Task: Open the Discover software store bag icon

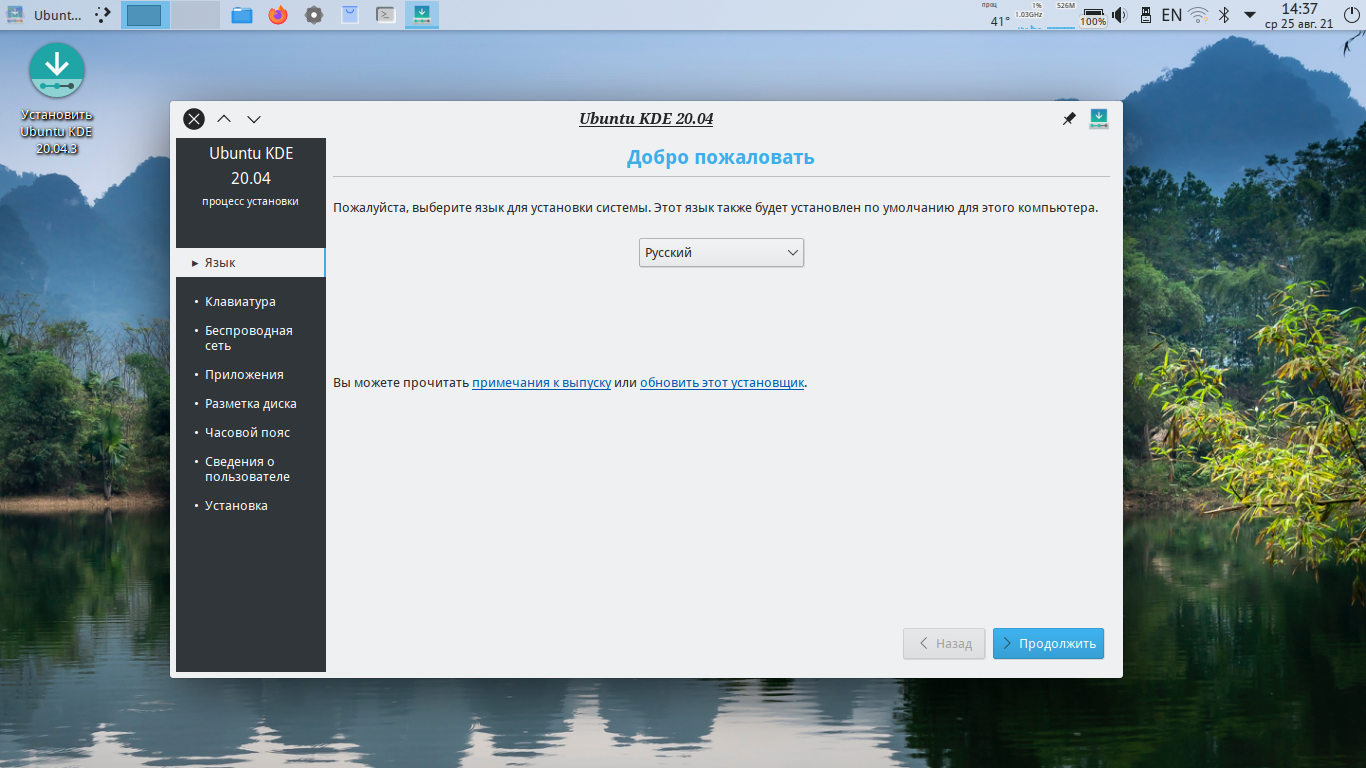Action: [350, 15]
